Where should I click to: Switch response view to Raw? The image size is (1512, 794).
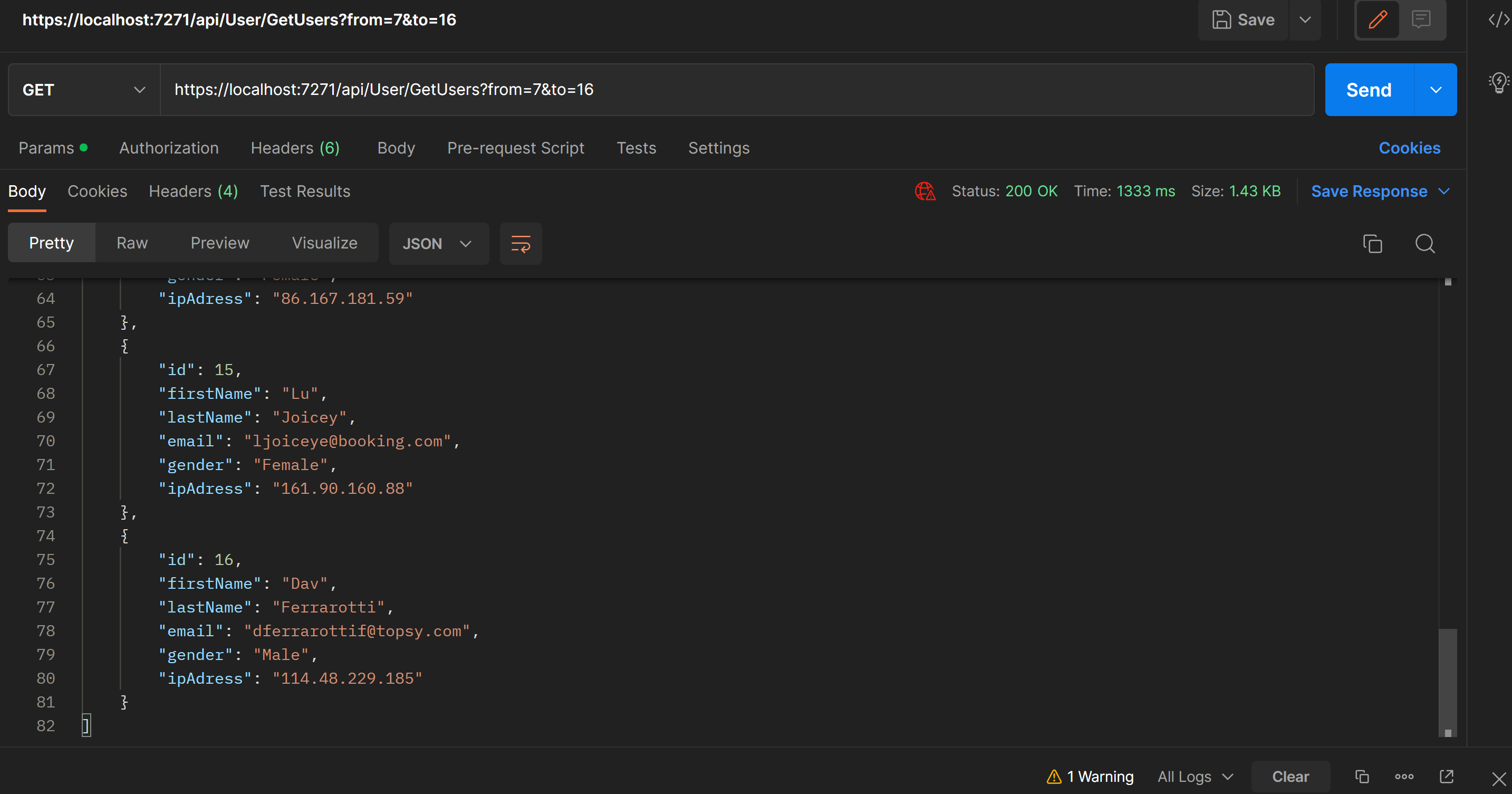pyautogui.click(x=131, y=243)
